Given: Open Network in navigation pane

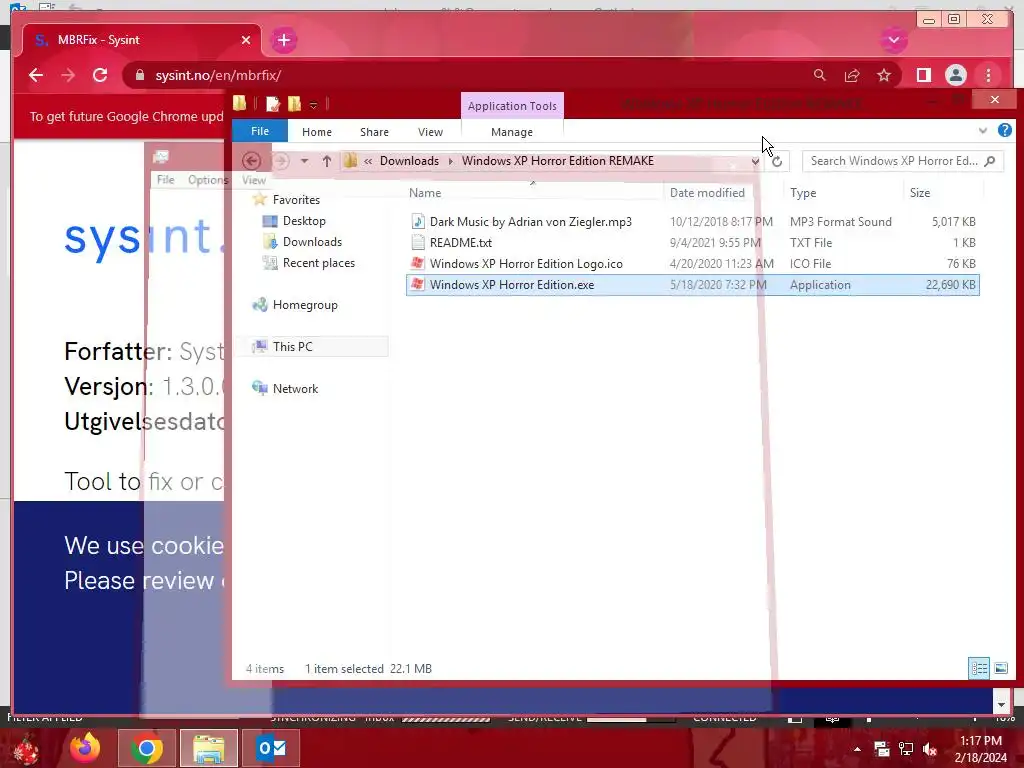Looking at the screenshot, I should coord(295,389).
